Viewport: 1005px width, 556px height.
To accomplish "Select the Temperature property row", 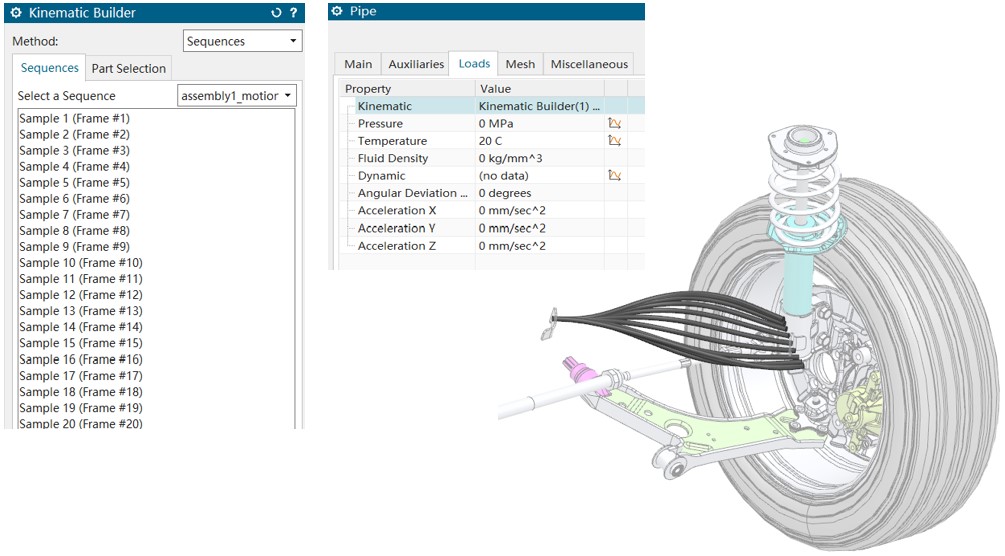I will pos(492,140).
